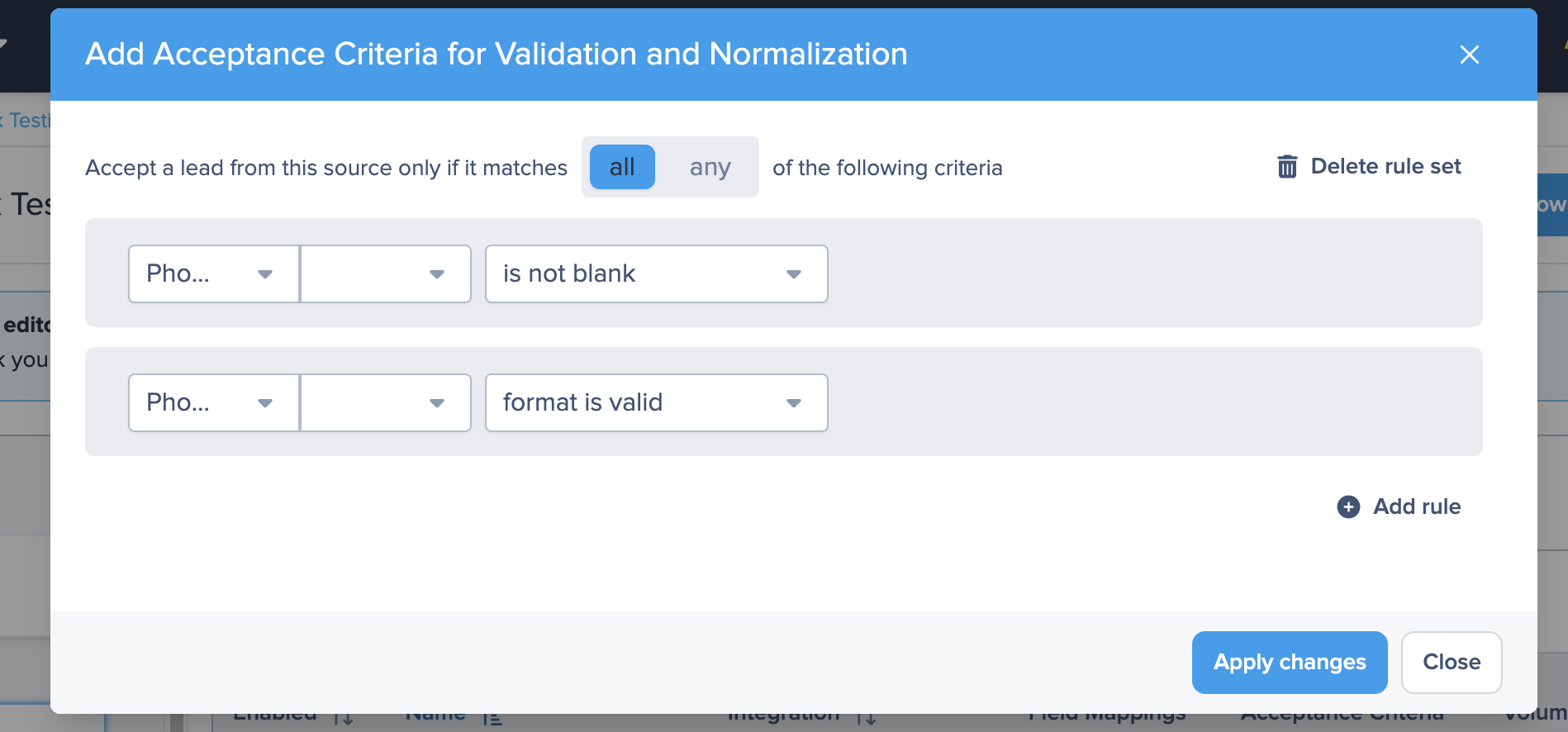Image resolution: width=1568 pixels, height=732 pixels.
Task: Click the sort icon next to Name column
Action: [492, 719]
